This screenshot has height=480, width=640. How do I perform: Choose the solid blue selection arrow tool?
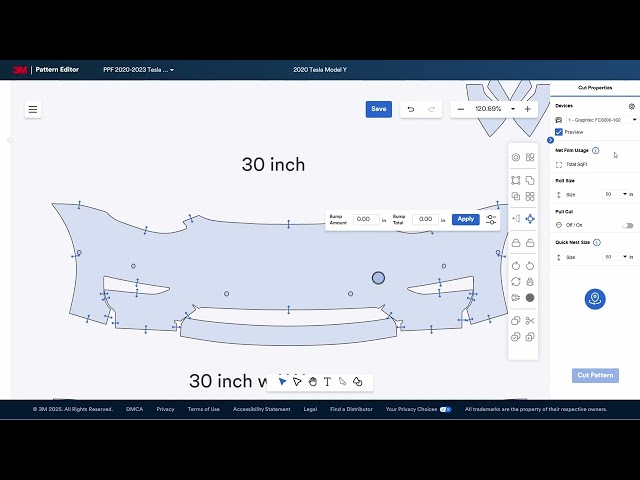pos(282,382)
